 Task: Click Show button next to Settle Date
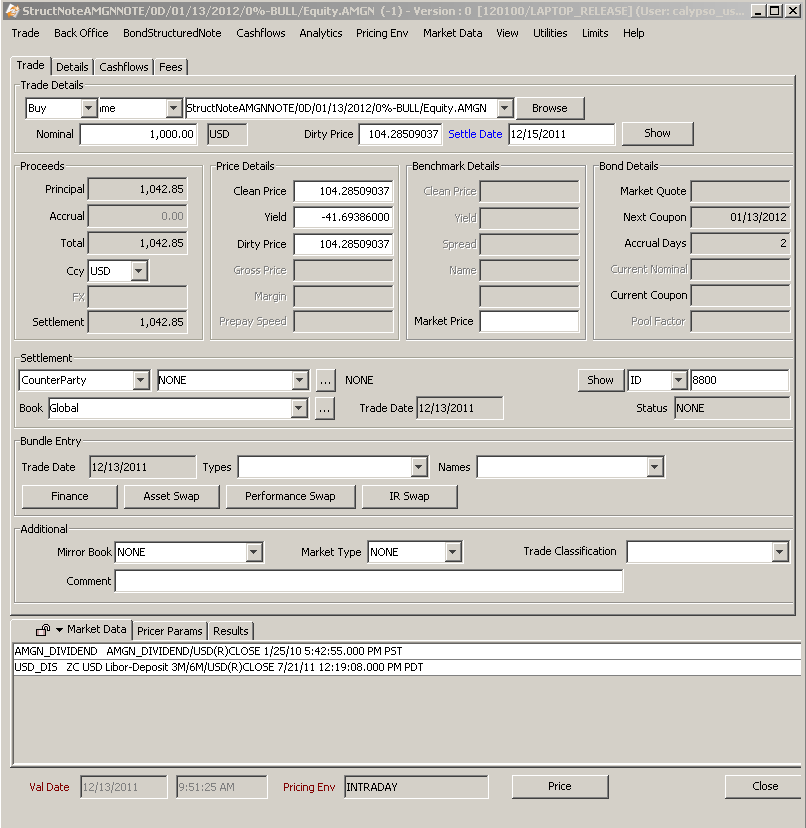coord(657,134)
